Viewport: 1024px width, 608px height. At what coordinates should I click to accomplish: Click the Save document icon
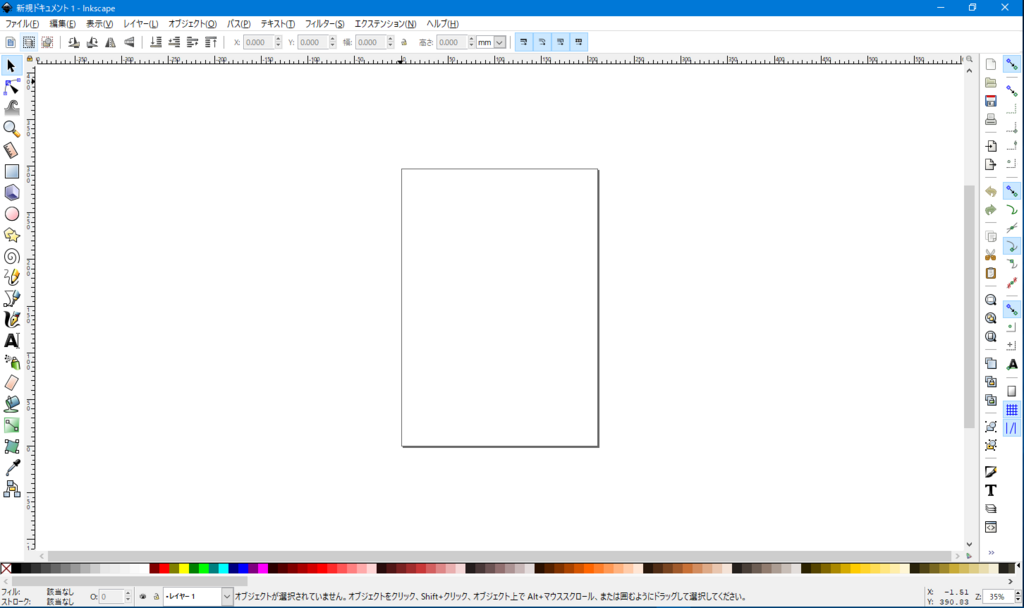(991, 101)
